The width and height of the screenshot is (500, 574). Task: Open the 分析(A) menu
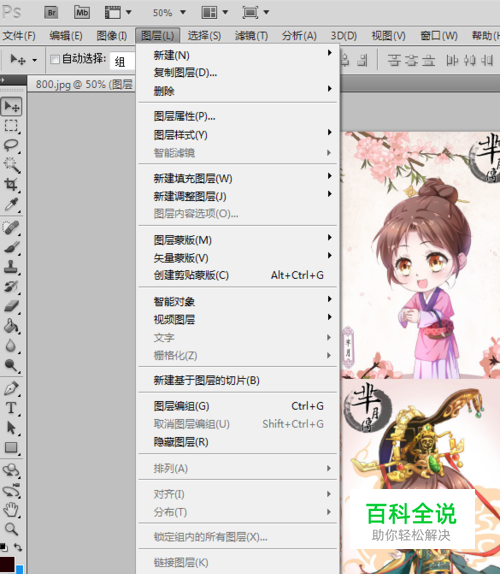coord(299,36)
